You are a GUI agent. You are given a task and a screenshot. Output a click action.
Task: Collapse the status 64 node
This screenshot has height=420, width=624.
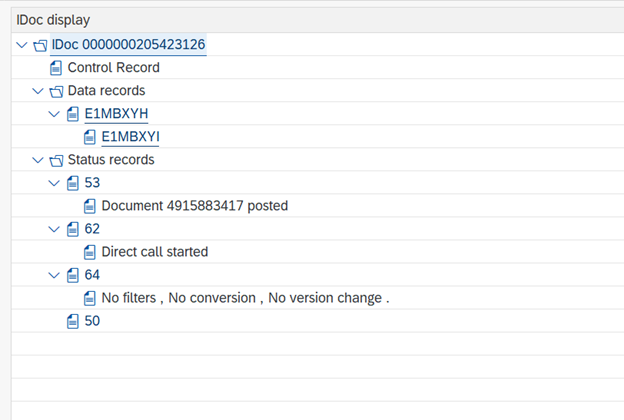tap(54, 275)
